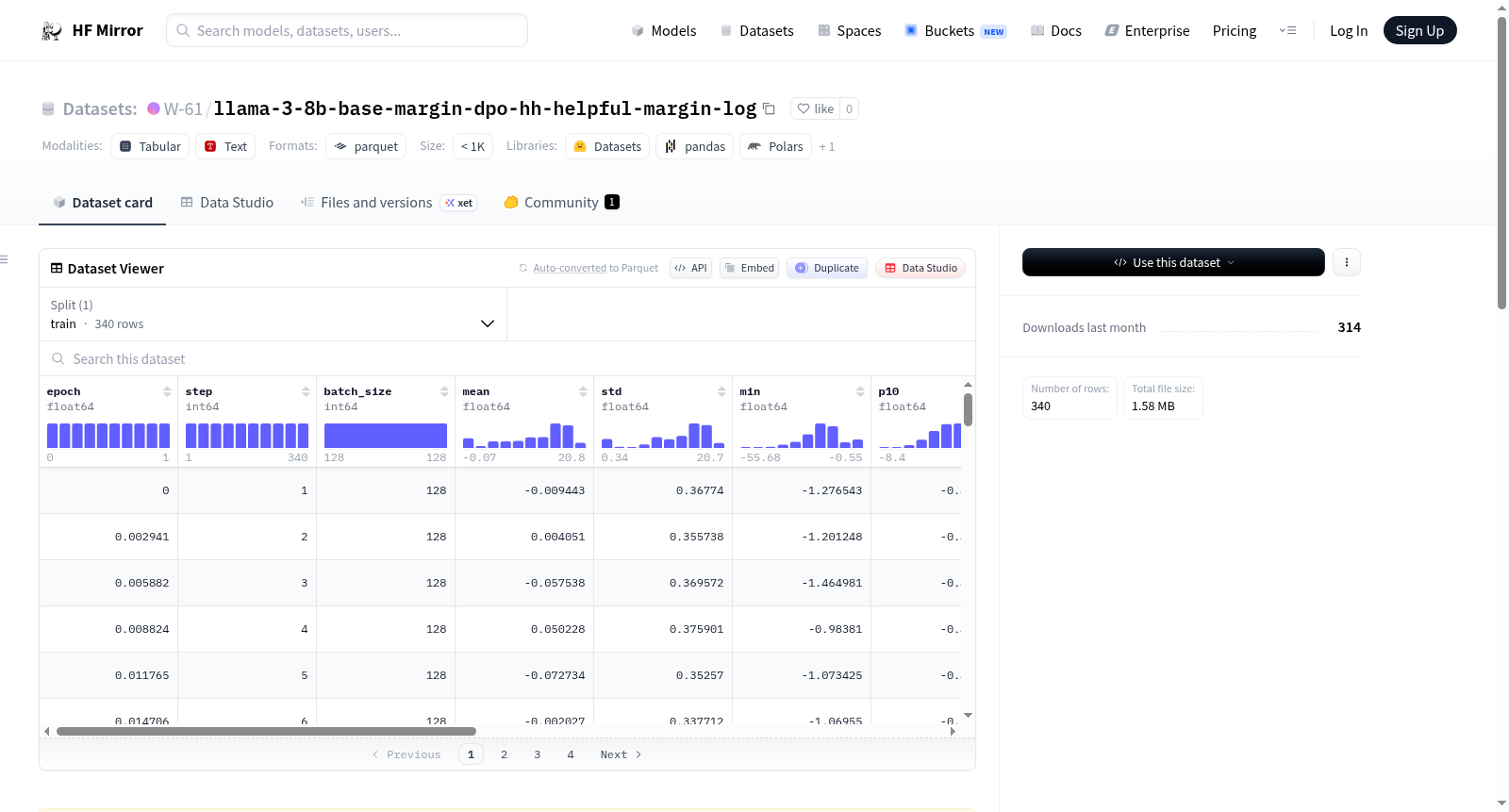1509x812 pixels.
Task: Jump to page 2 of the dataset
Action: (505, 754)
